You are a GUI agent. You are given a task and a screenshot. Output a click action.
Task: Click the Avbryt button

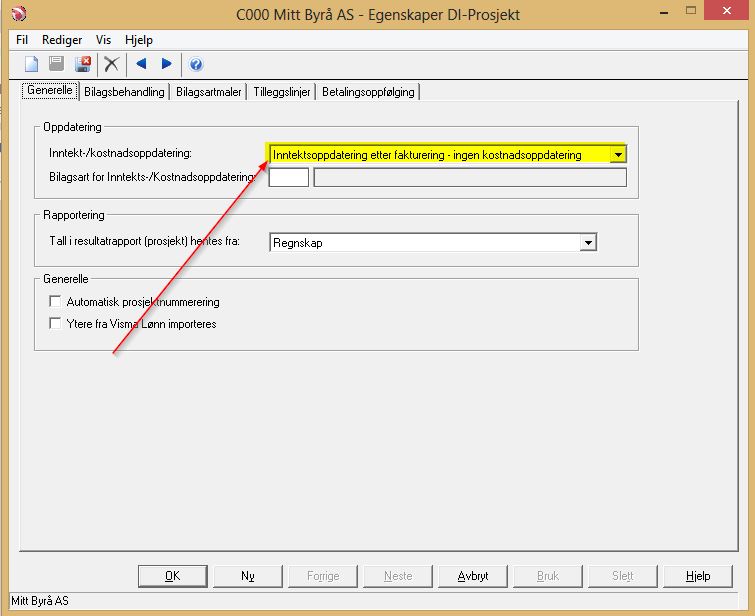[x=473, y=576]
